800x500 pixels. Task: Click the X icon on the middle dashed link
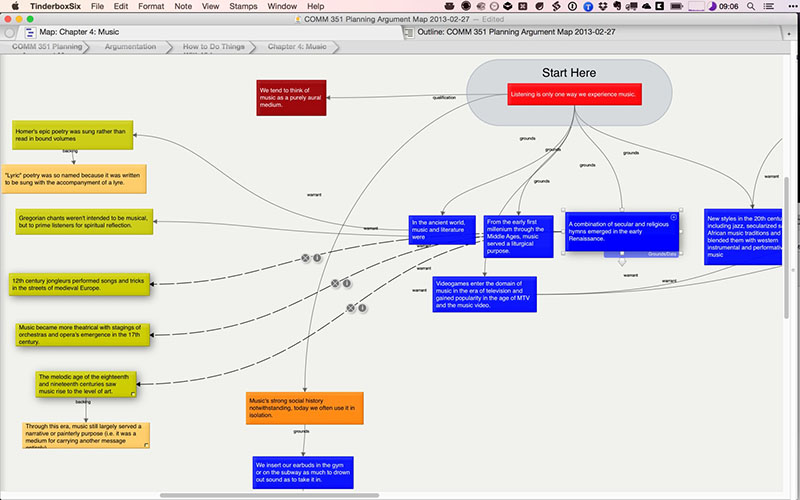(x=335, y=283)
